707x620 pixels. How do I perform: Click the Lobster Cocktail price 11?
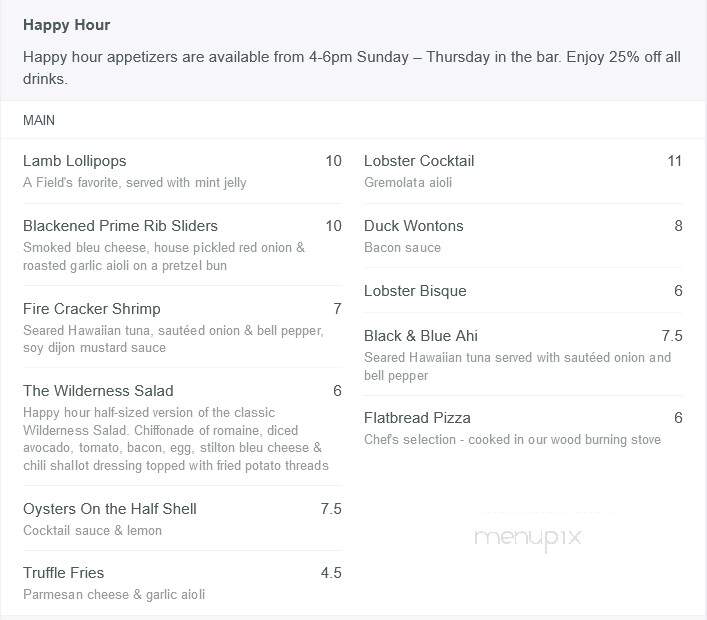point(674,161)
